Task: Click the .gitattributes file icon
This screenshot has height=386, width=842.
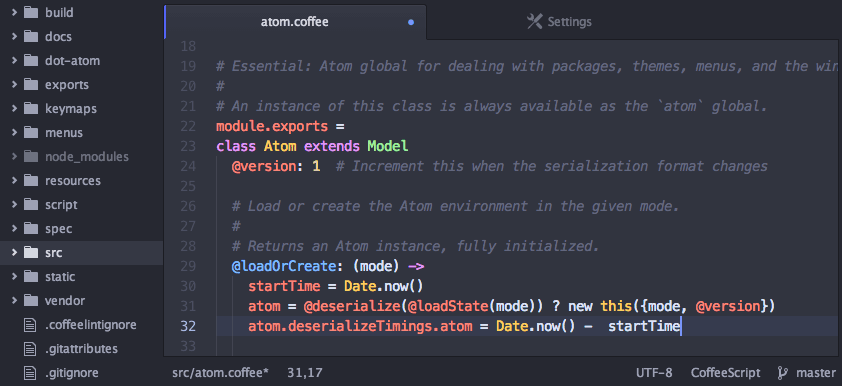Action: 31,349
